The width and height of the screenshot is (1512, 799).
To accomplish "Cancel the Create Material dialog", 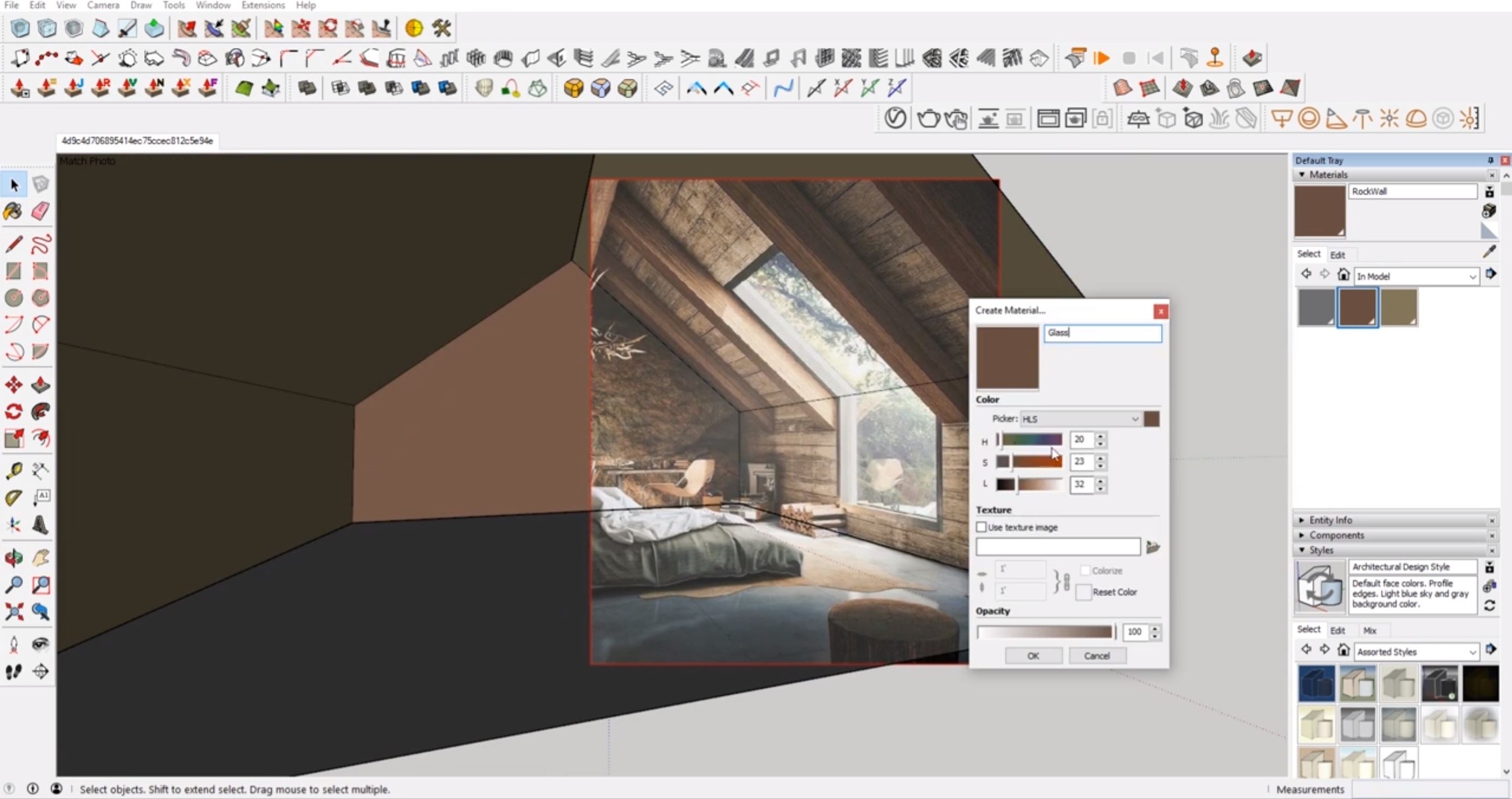I will [1097, 656].
